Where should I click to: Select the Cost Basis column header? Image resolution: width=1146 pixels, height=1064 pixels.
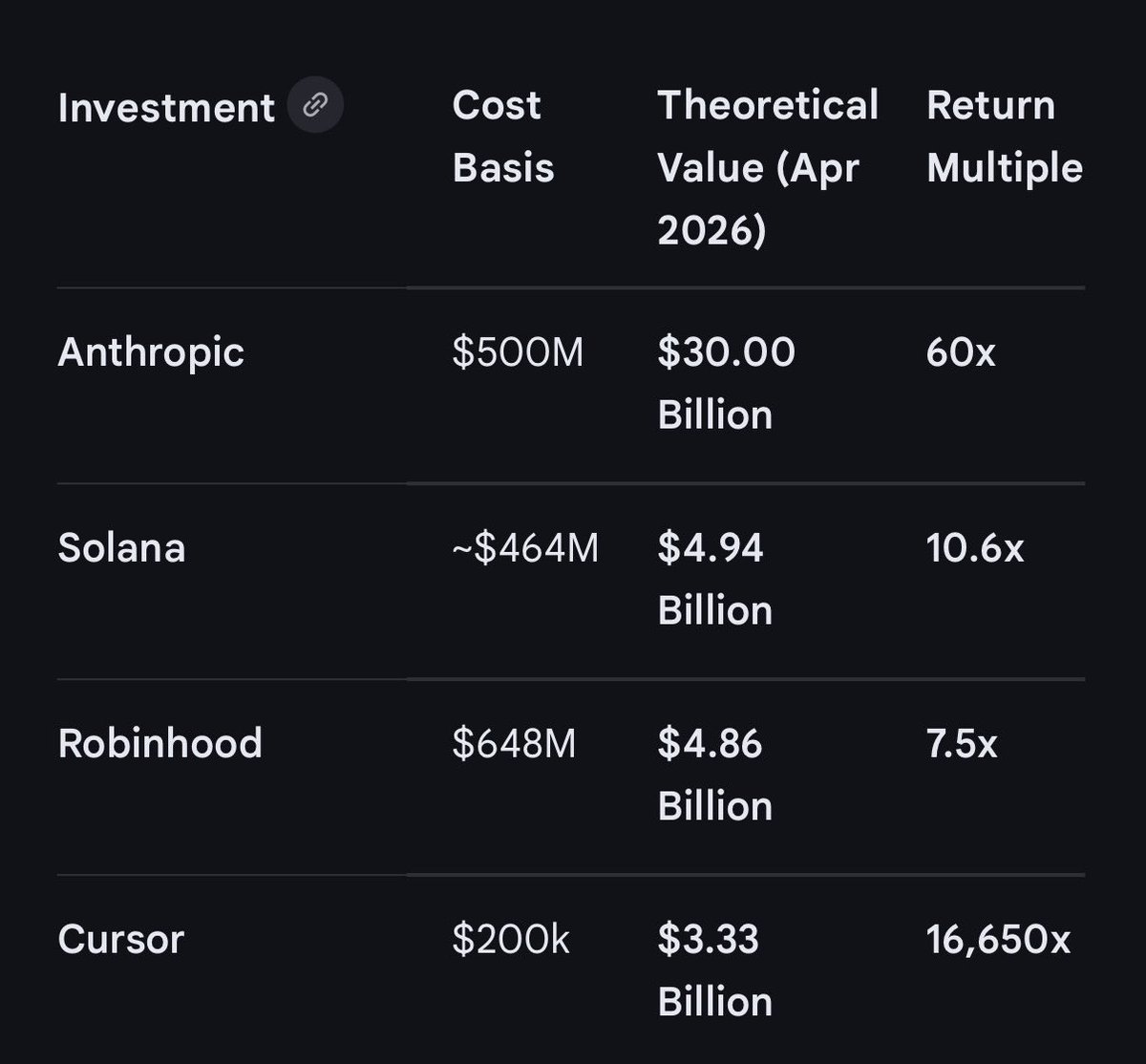(x=502, y=137)
